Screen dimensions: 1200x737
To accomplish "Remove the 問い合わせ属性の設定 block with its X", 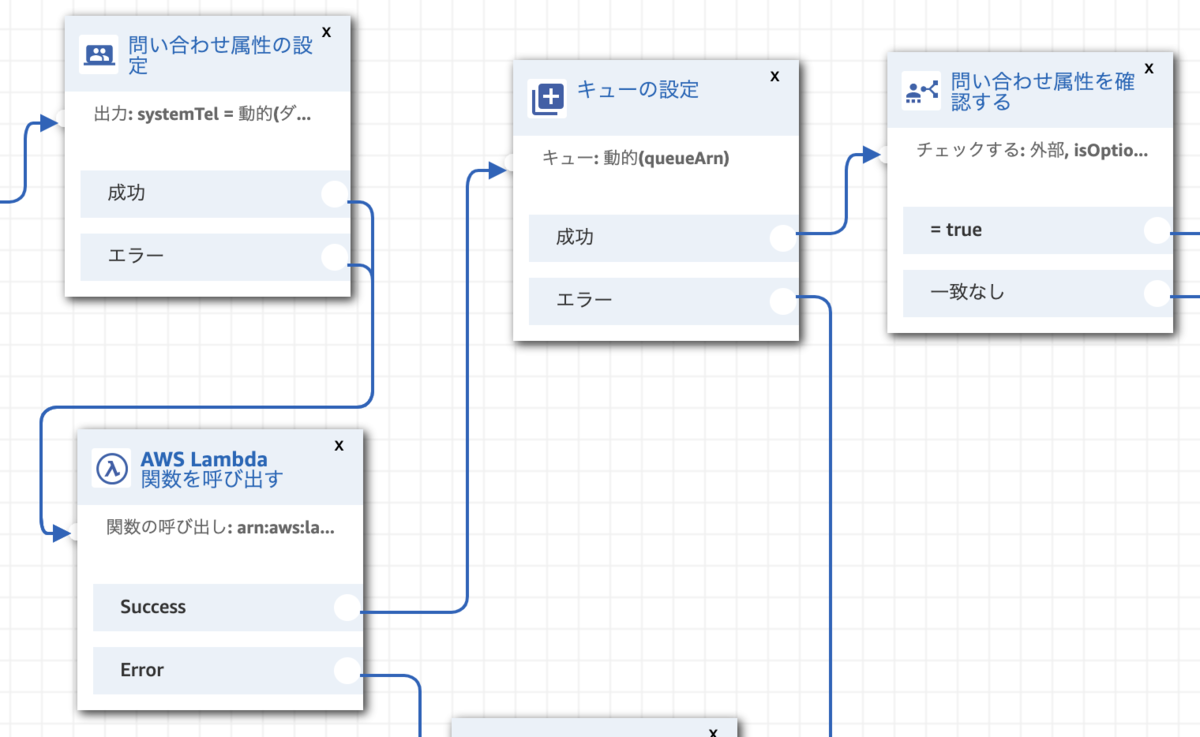I will [x=326, y=32].
